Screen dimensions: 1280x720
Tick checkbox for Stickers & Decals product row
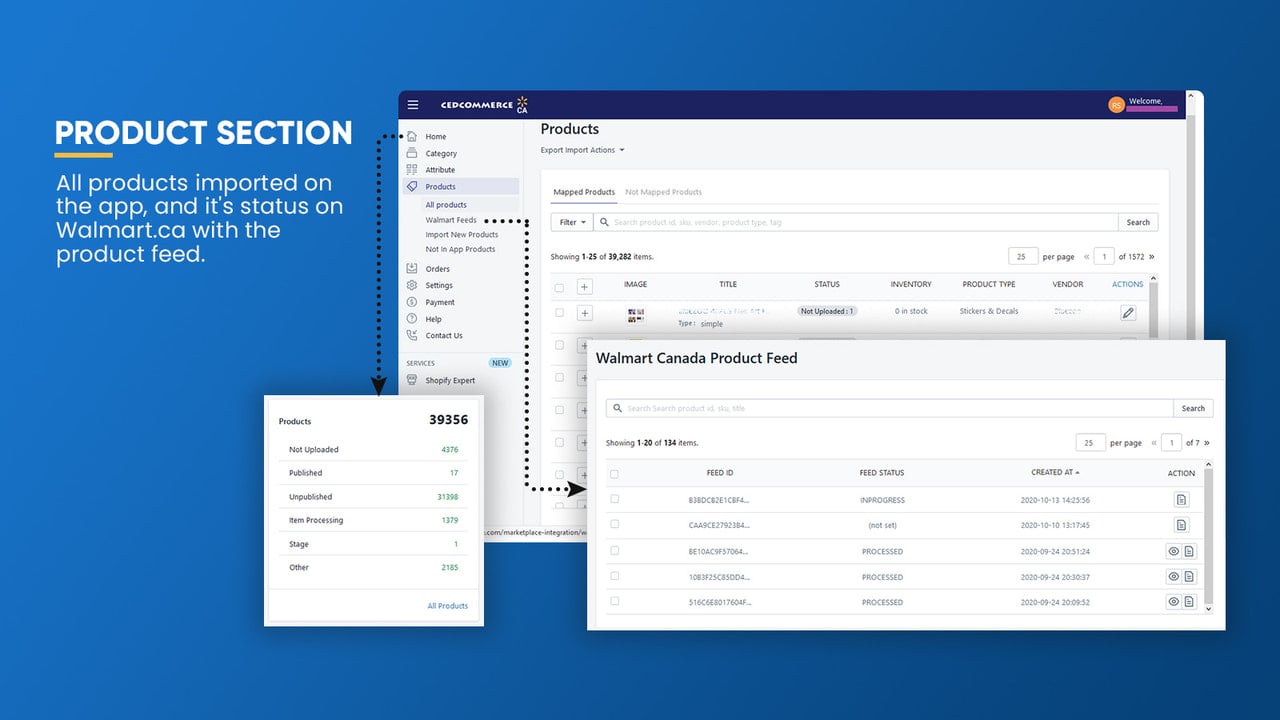(559, 313)
